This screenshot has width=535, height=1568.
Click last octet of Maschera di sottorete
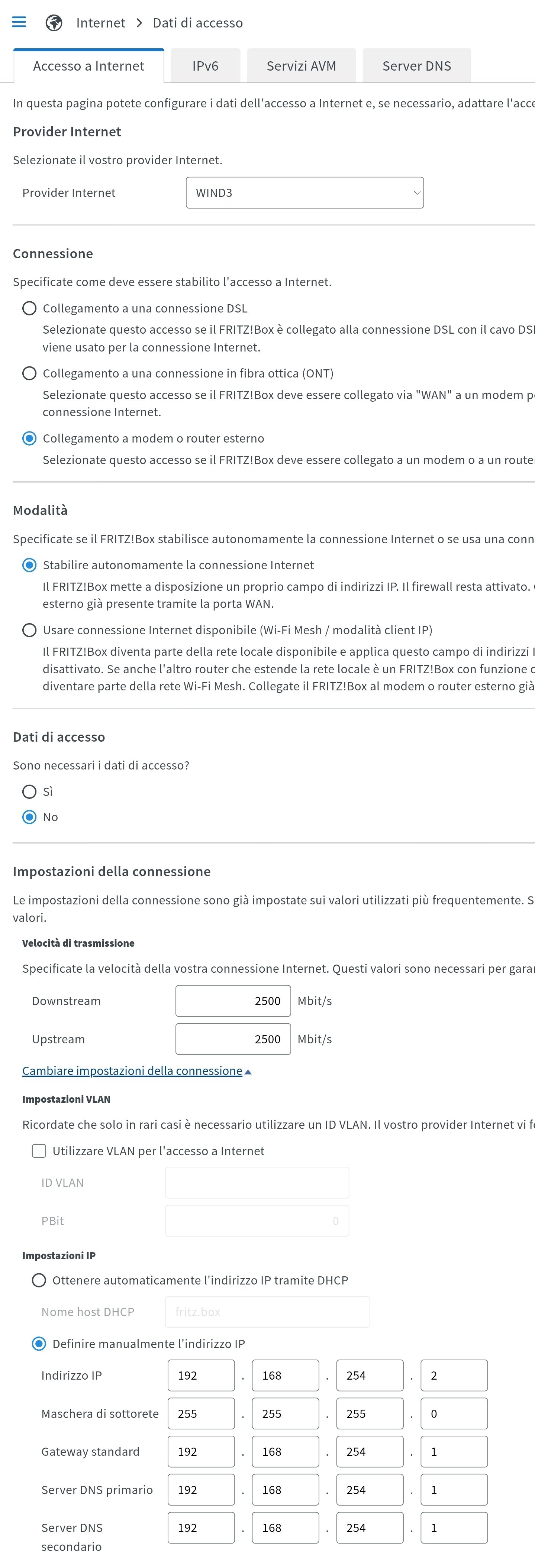[454, 1413]
